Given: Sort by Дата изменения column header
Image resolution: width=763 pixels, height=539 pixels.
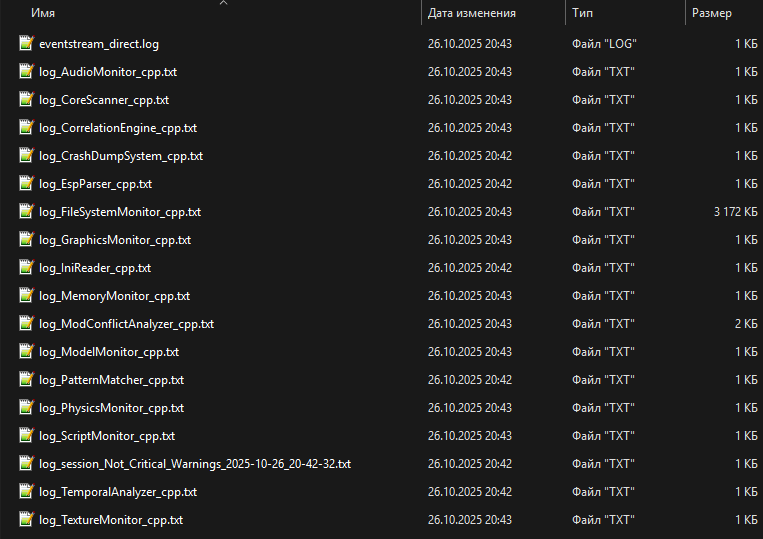Looking at the screenshot, I should point(471,14).
